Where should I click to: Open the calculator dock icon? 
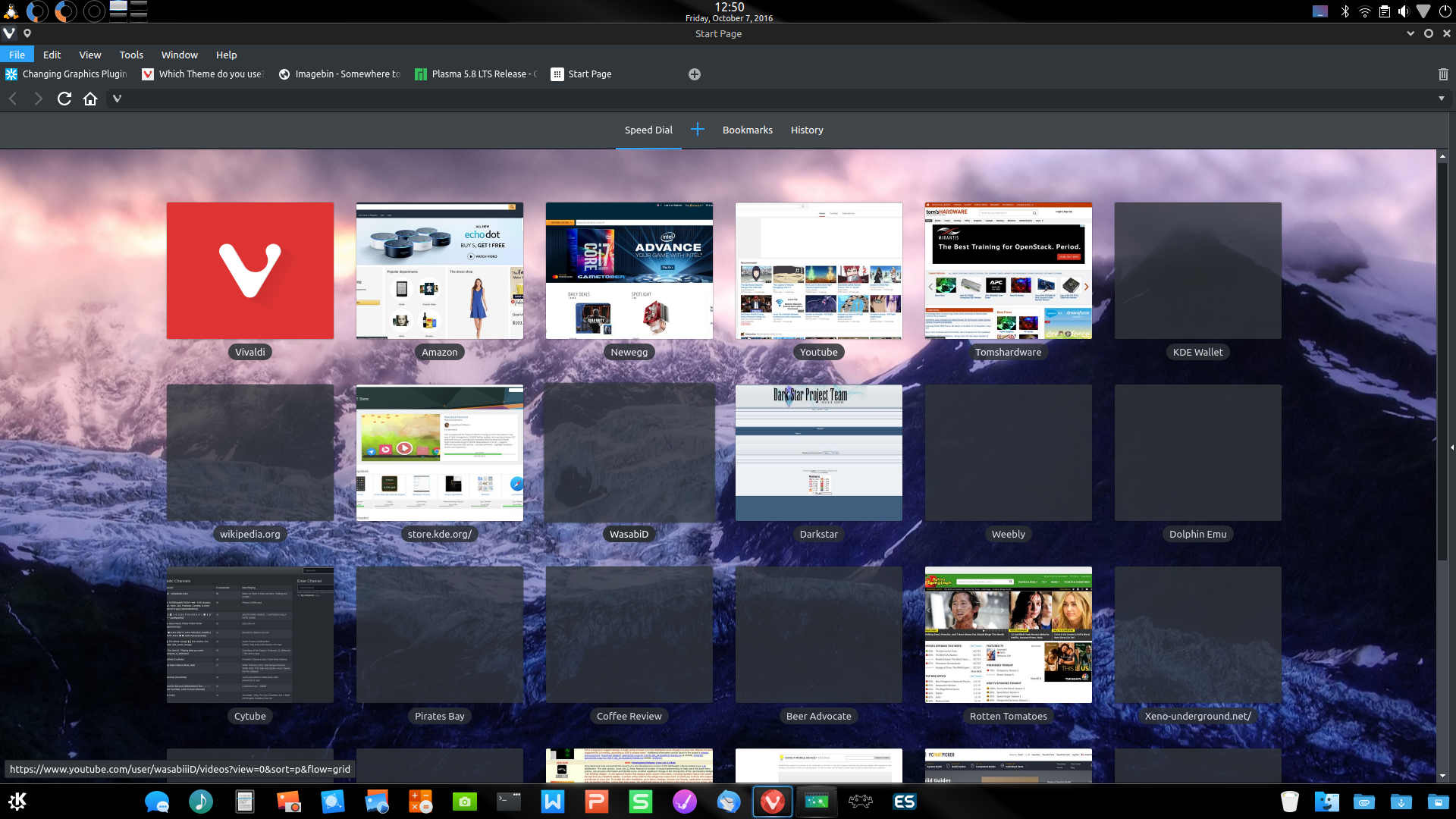pyautogui.click(x=421, y=802)
